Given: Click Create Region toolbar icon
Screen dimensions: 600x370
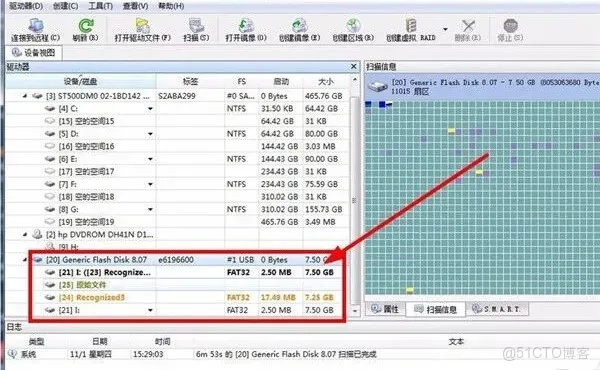Looking at the screenshot, I should pyautogui.click(x=353, y=25).
